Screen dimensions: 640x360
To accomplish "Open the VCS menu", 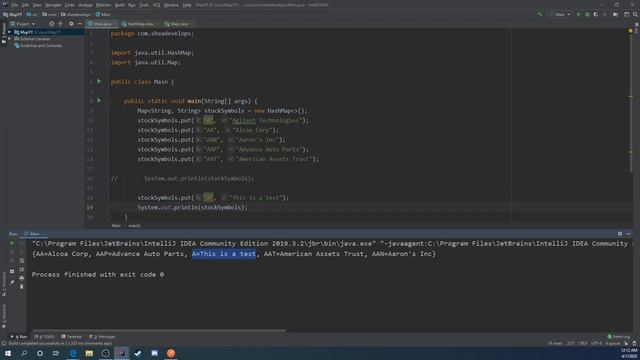I will (x=156, y=5).
